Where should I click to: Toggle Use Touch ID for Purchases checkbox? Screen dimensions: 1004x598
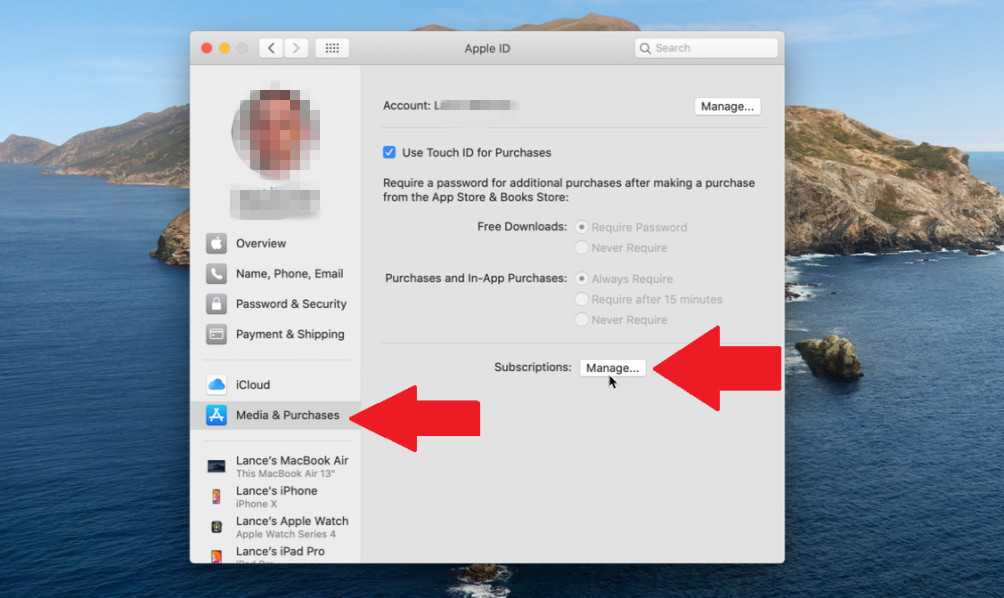click(x=390, y=153)
